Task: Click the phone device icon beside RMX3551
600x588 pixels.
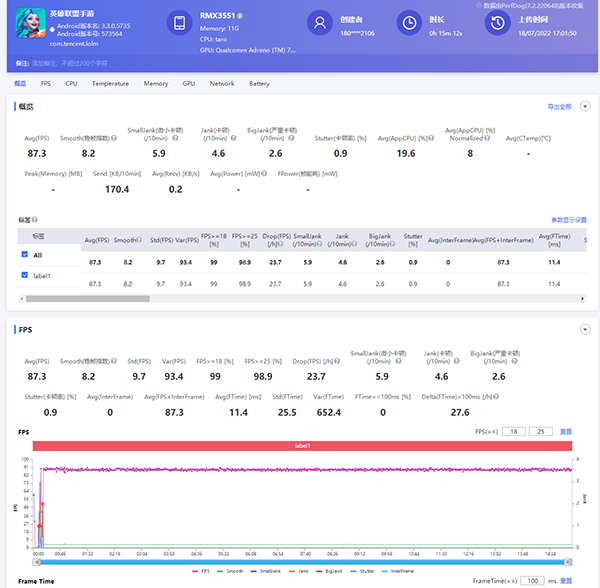Action: pyautogui.click(x=178, y=24)
